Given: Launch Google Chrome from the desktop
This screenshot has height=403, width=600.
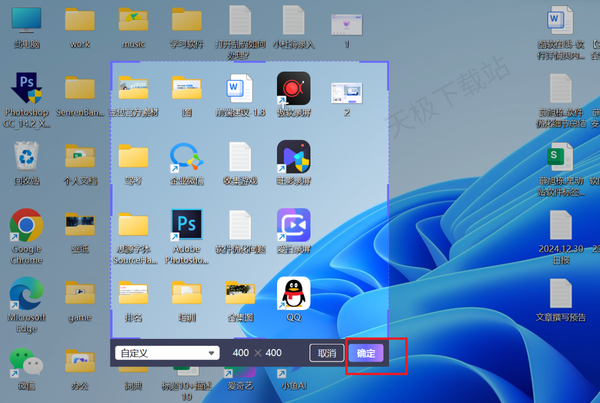Looking at the screenshot, I should click(x=26, y=225).
